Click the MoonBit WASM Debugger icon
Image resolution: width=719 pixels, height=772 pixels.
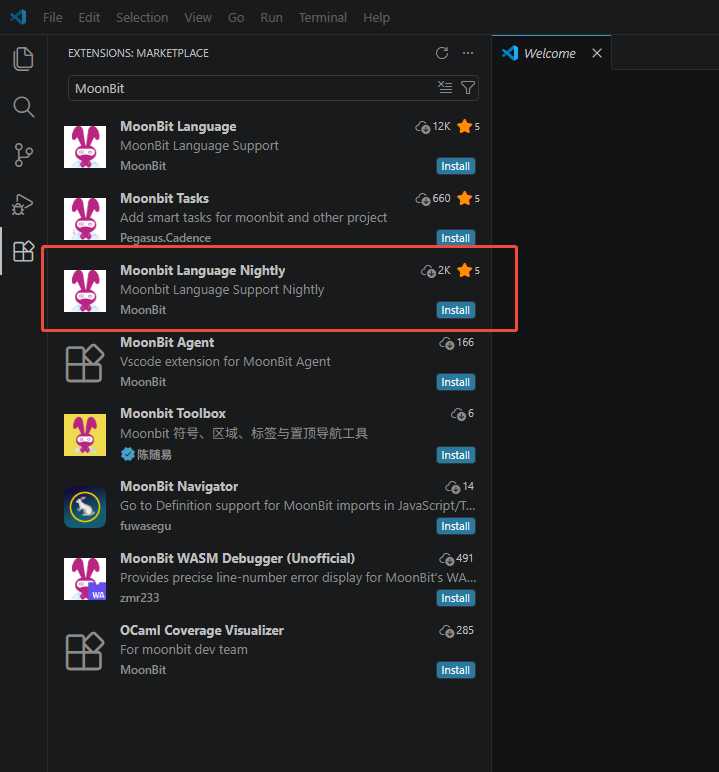tap(85, 579)
